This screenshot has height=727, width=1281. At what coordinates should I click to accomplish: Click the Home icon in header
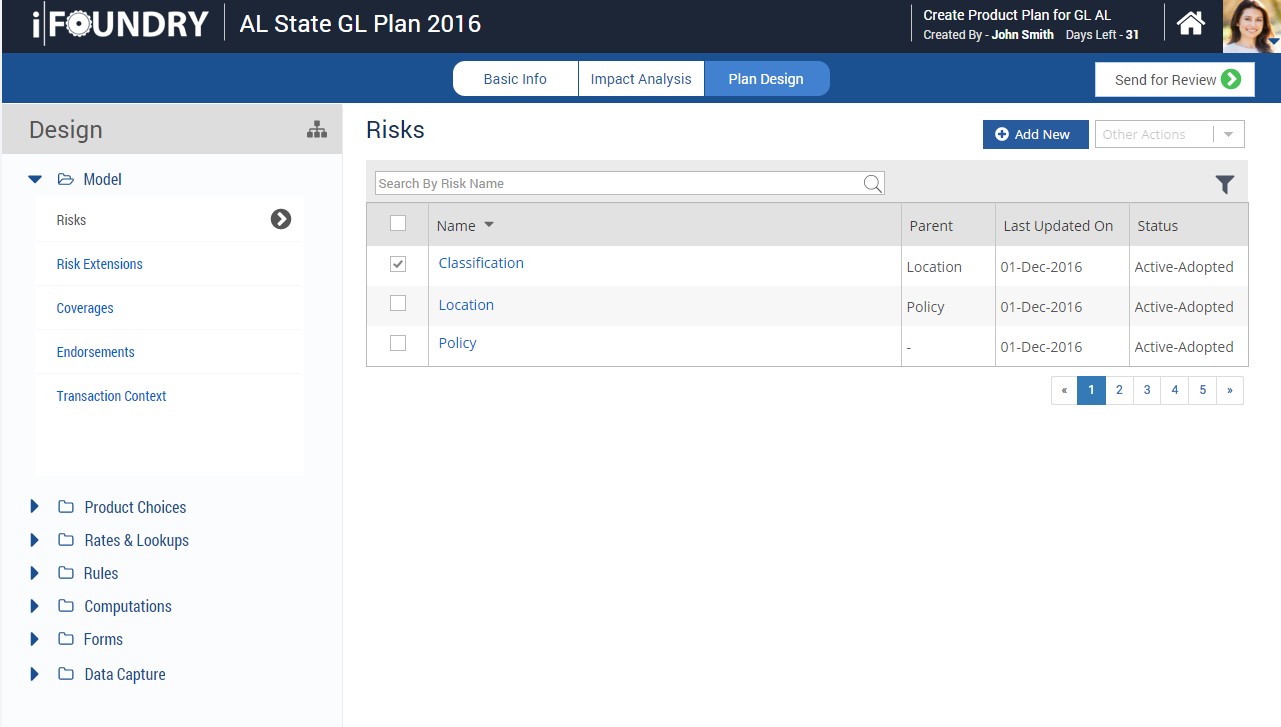[x=1190, y=24]
